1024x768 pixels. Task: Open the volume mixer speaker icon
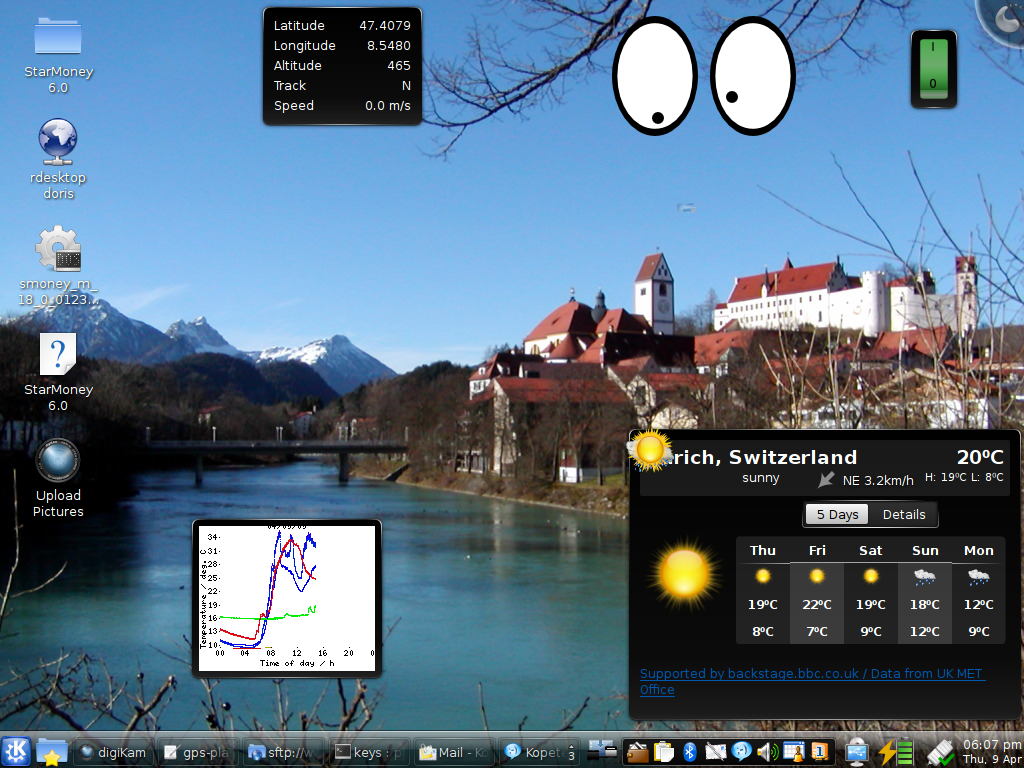[x=767, y=752]
